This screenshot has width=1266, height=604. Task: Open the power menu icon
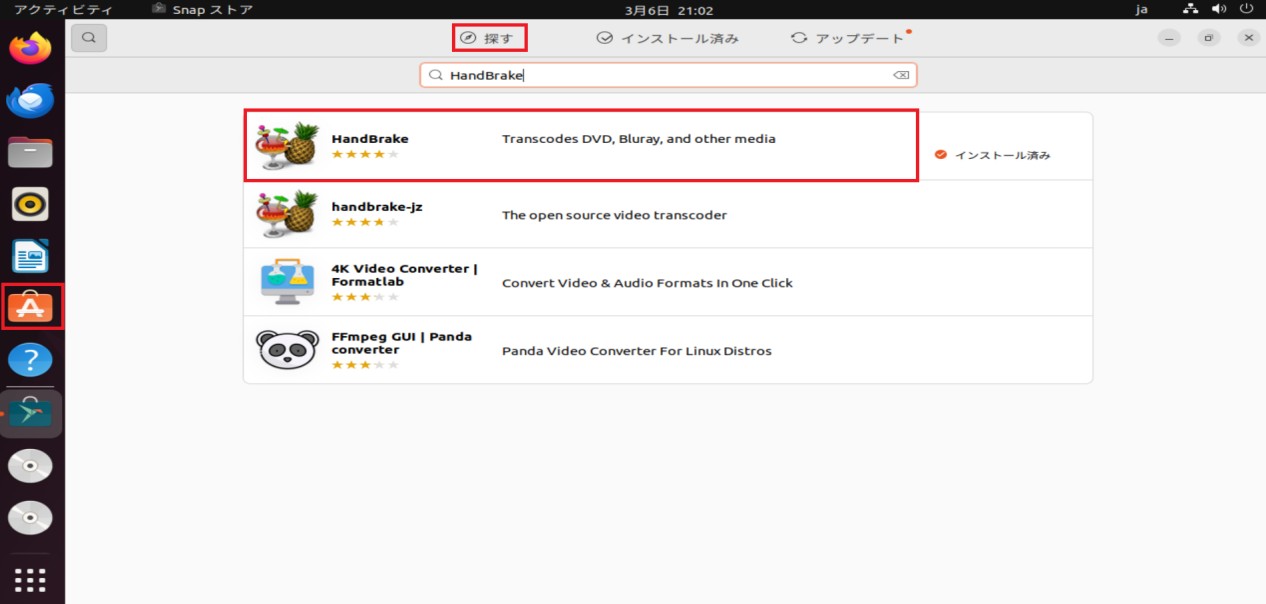[x=1246, y=9]
